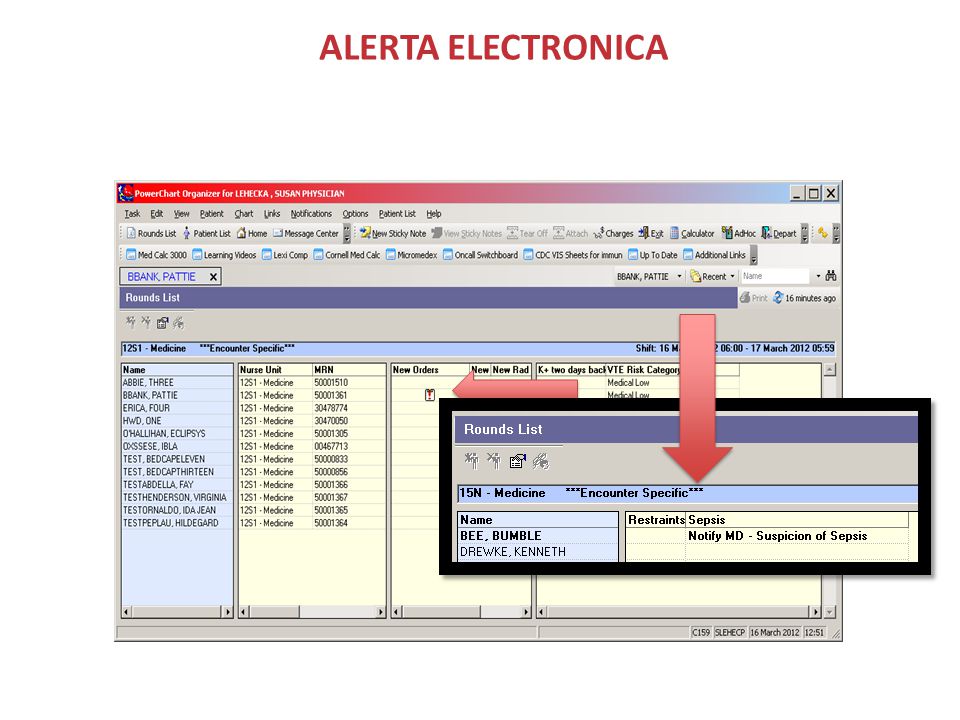This screenshot has width=960, height=720.
Task: Click the MRN column header
Action: coord(349,370)
